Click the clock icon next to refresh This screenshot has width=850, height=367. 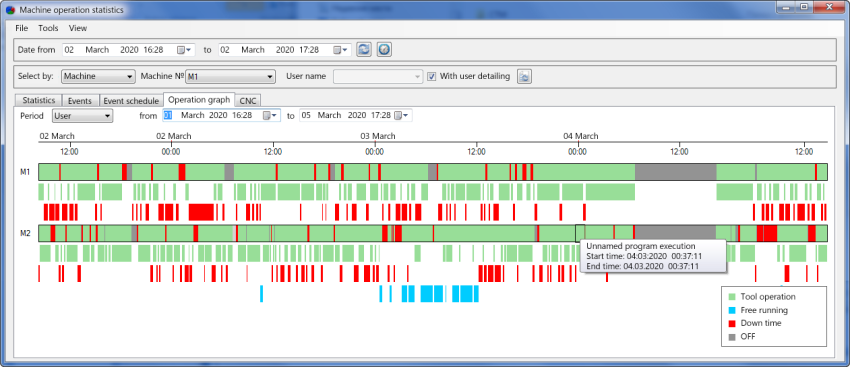[384, 49]
